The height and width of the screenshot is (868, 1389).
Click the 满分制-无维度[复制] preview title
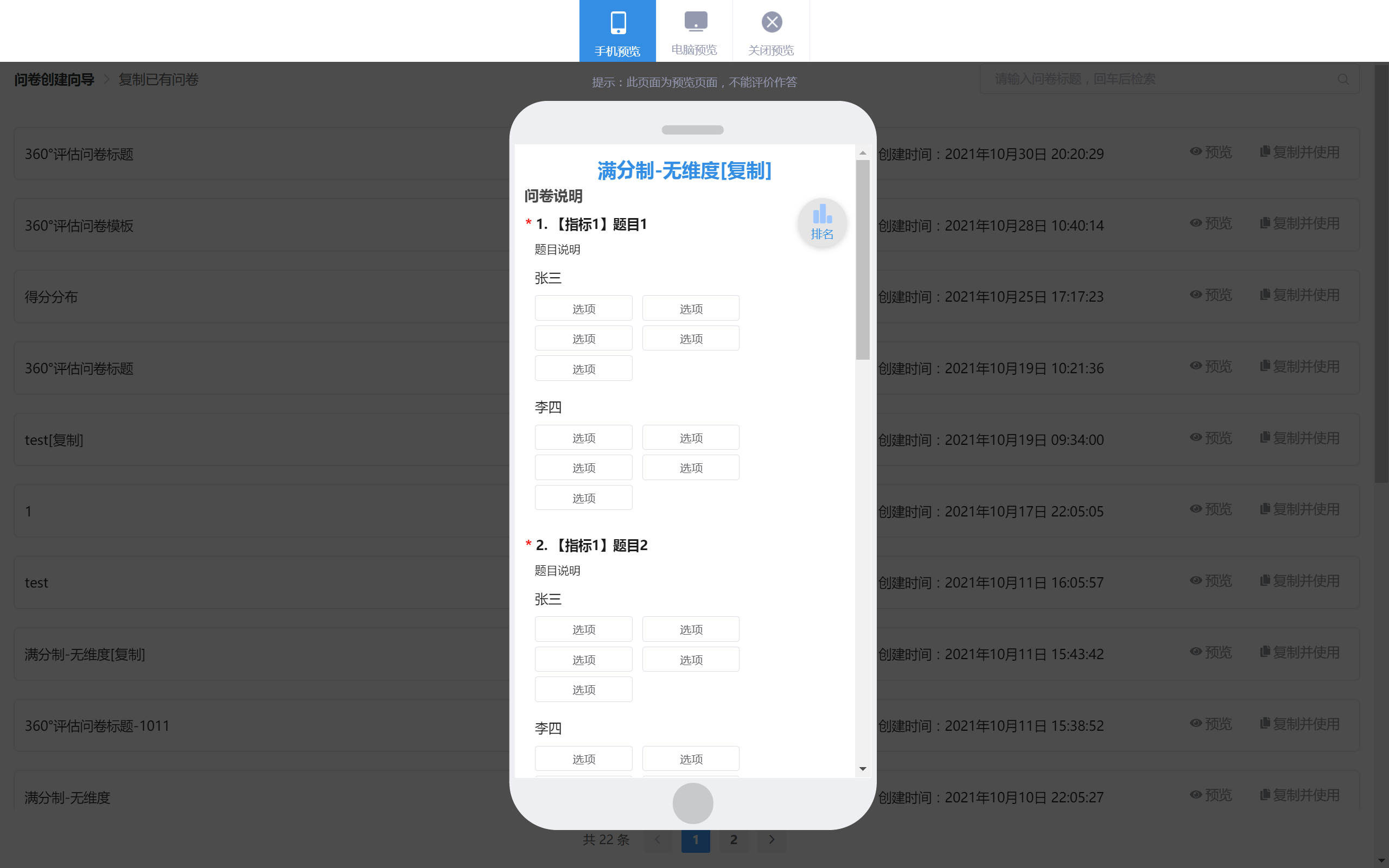[x=684, y=170]
